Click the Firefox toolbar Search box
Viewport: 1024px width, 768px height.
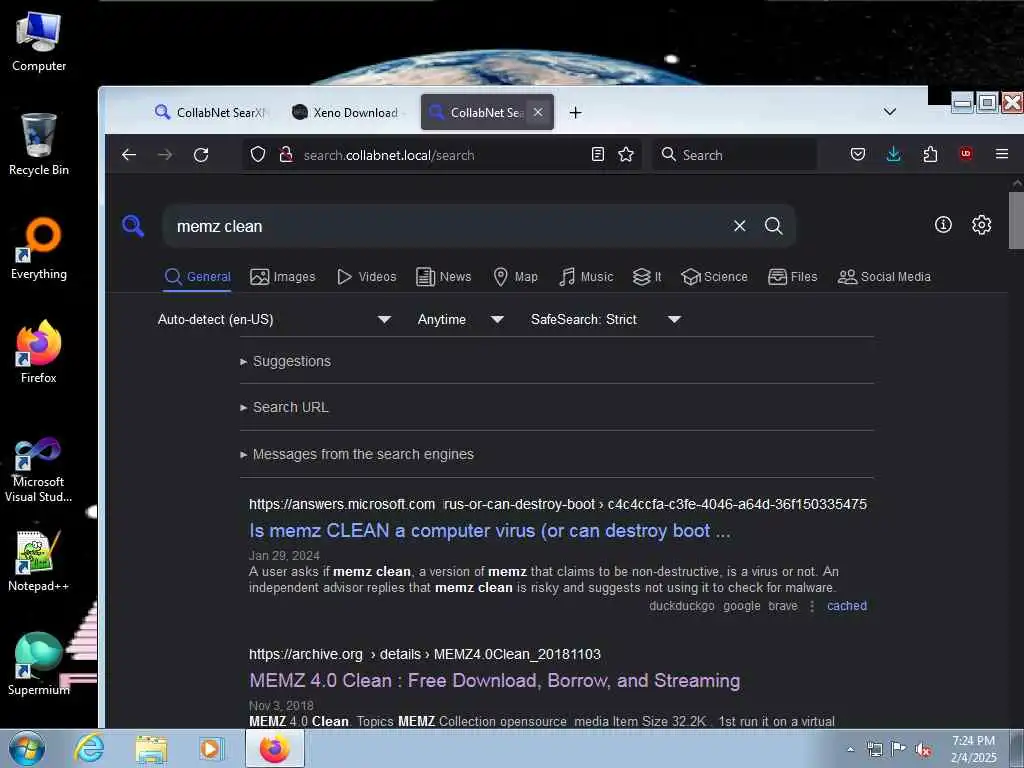pos(735,155)
